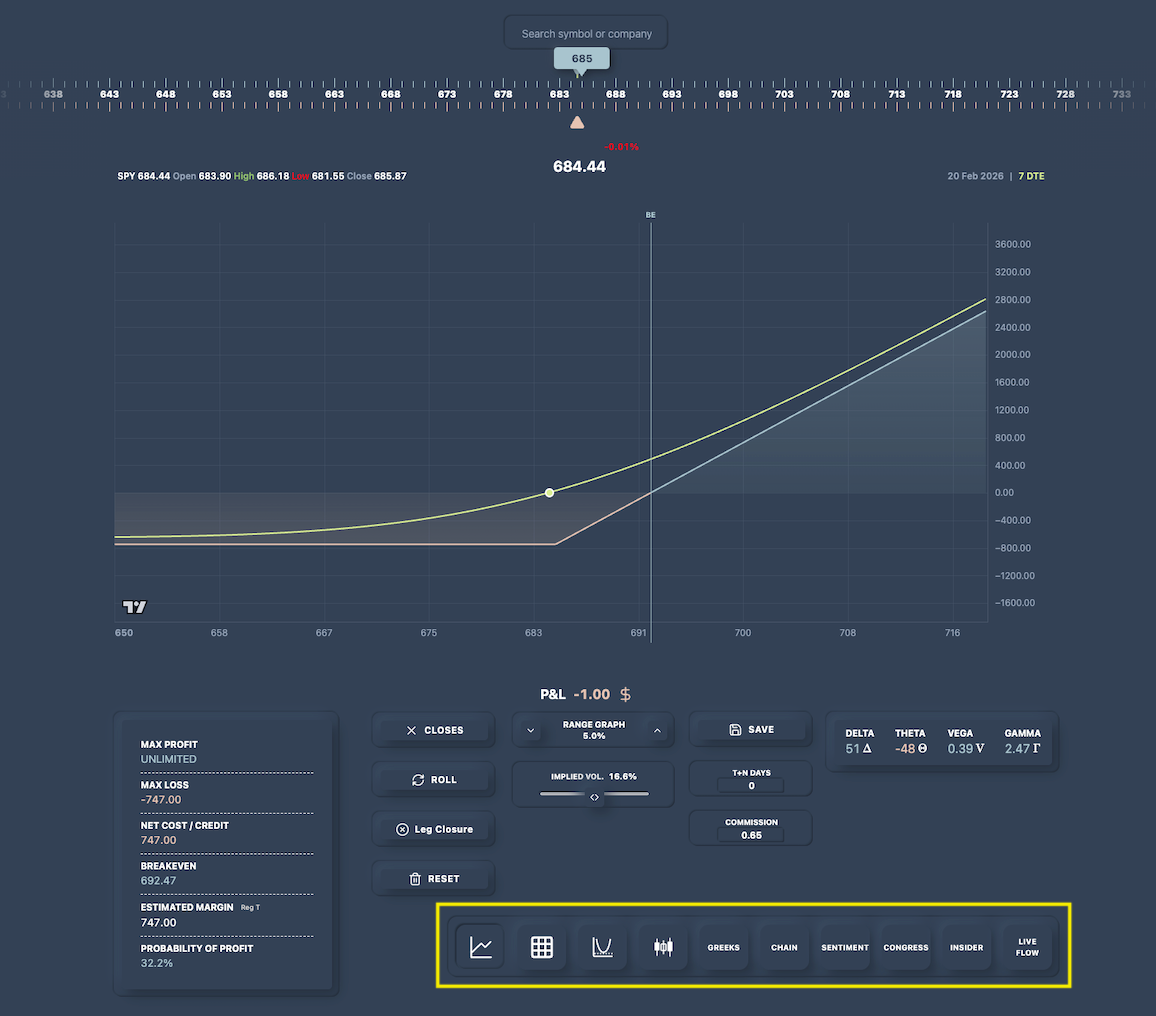
Task: Open the options grid view icon
Action: pos(541,946)
